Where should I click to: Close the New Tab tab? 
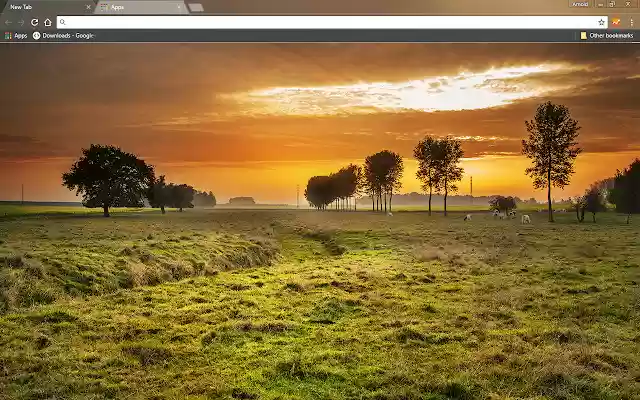click(88, 7)
